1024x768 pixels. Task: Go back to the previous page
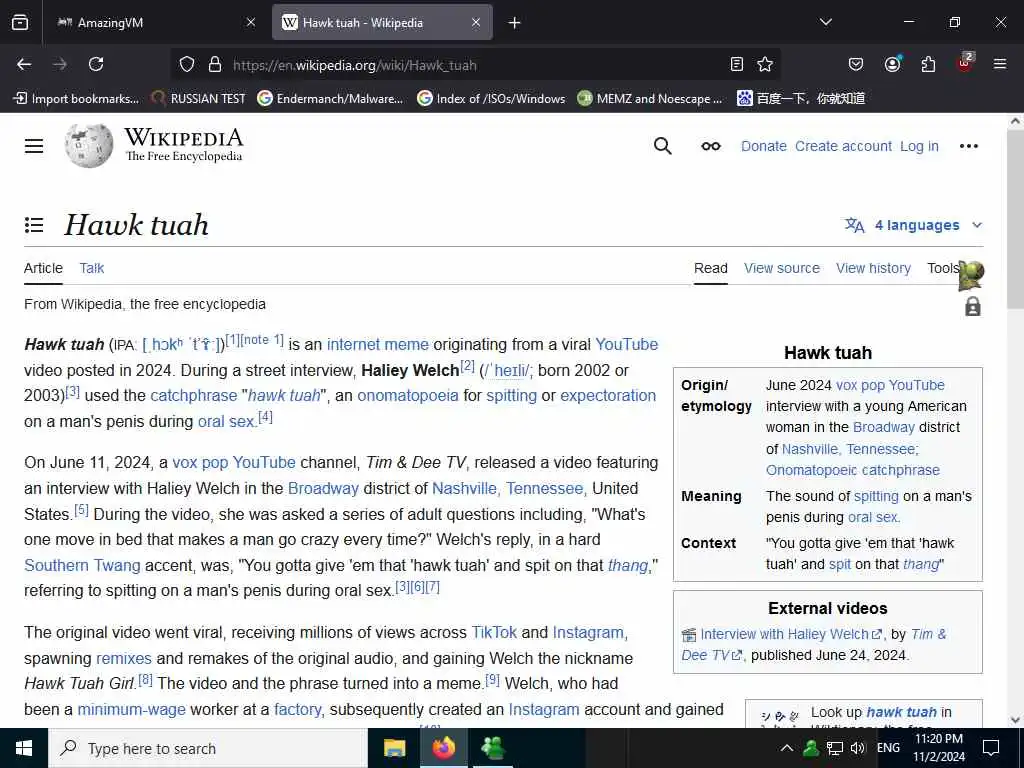click(24, 64)
